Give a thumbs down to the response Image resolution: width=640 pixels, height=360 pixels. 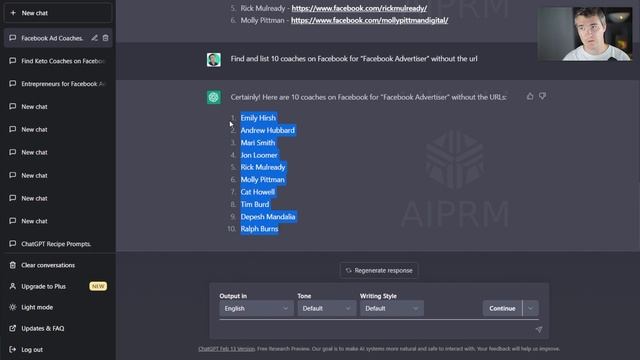[x=542, y=96]
